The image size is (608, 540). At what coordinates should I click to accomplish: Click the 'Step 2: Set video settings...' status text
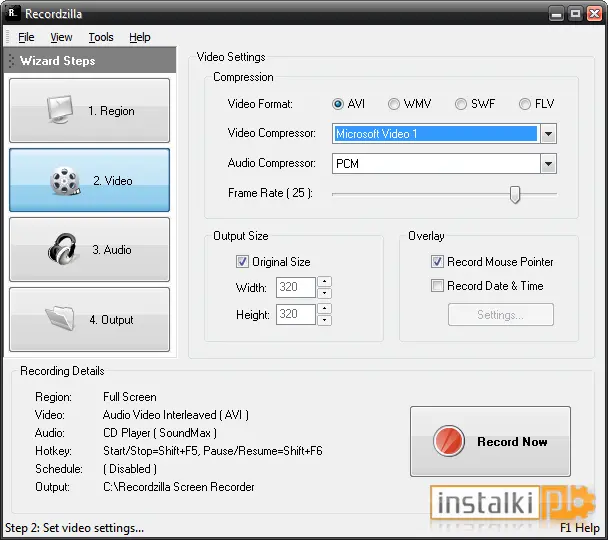pyautogui.click(x=74, y=528)
